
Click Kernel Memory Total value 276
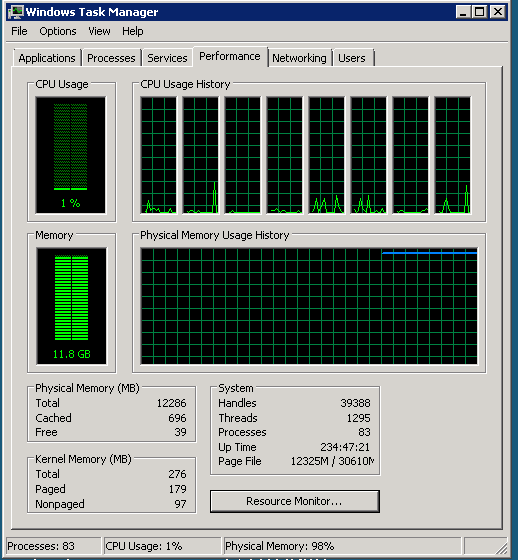click(177, 474)
